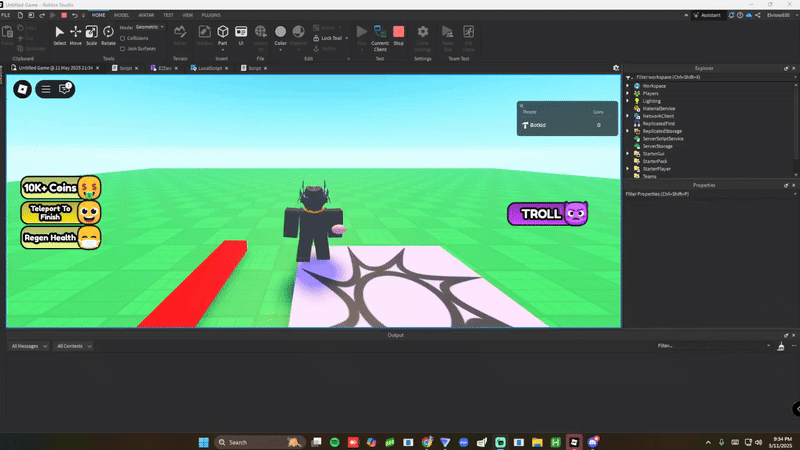Click the purple TROLL button
The image size is (800, 450).
(x=547, y=214)
